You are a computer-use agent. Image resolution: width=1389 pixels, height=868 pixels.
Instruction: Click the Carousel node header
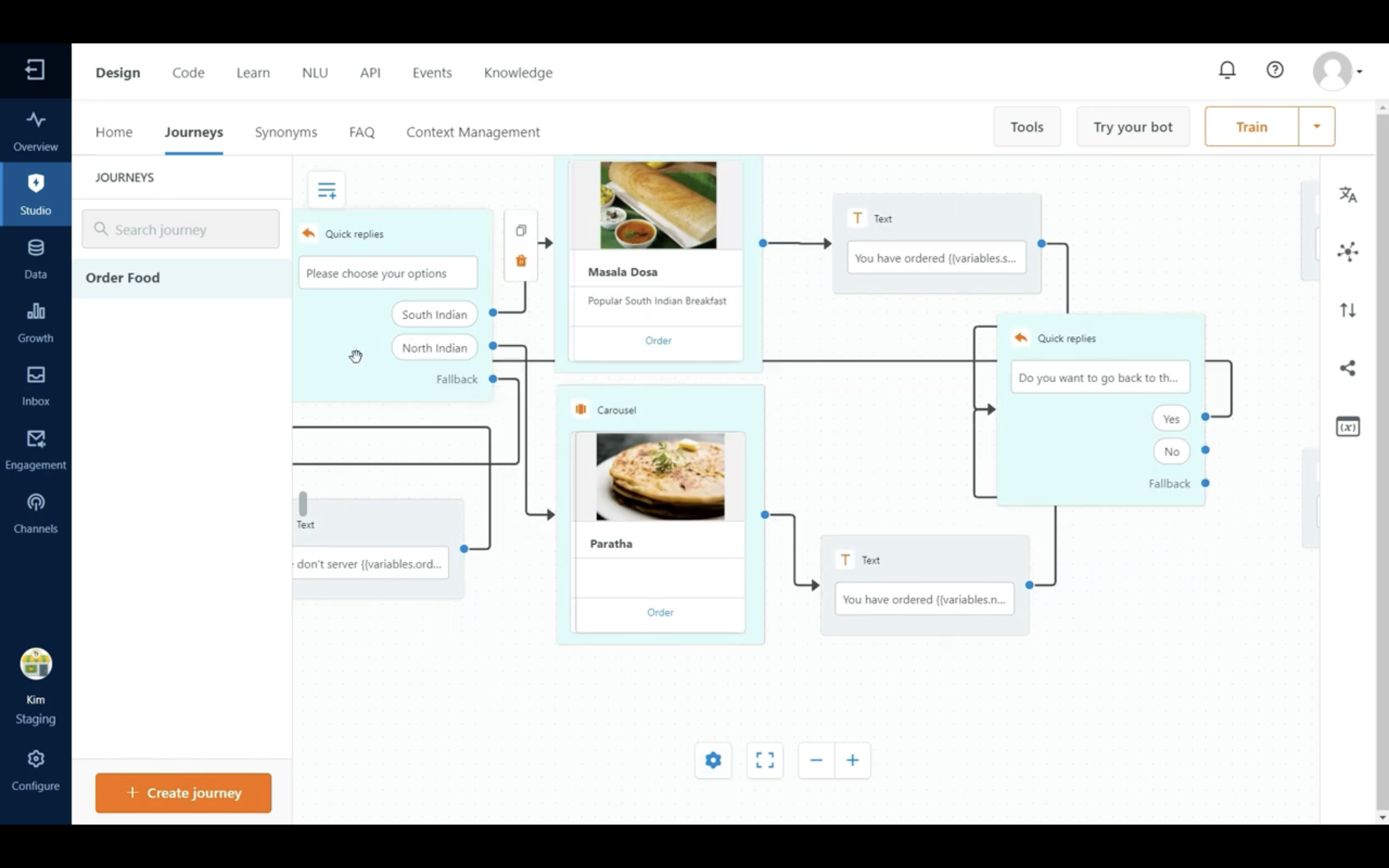pyautogui.click(x=616, y=410)
